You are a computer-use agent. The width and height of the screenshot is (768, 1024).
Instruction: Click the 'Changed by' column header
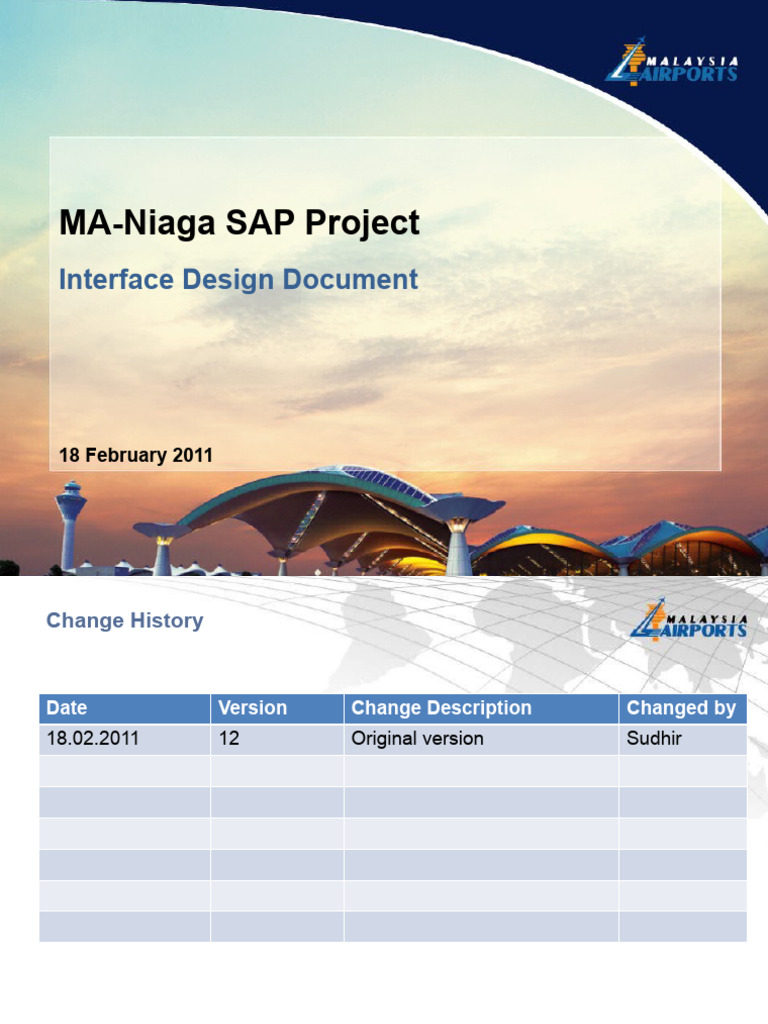[x=683, y=708]
